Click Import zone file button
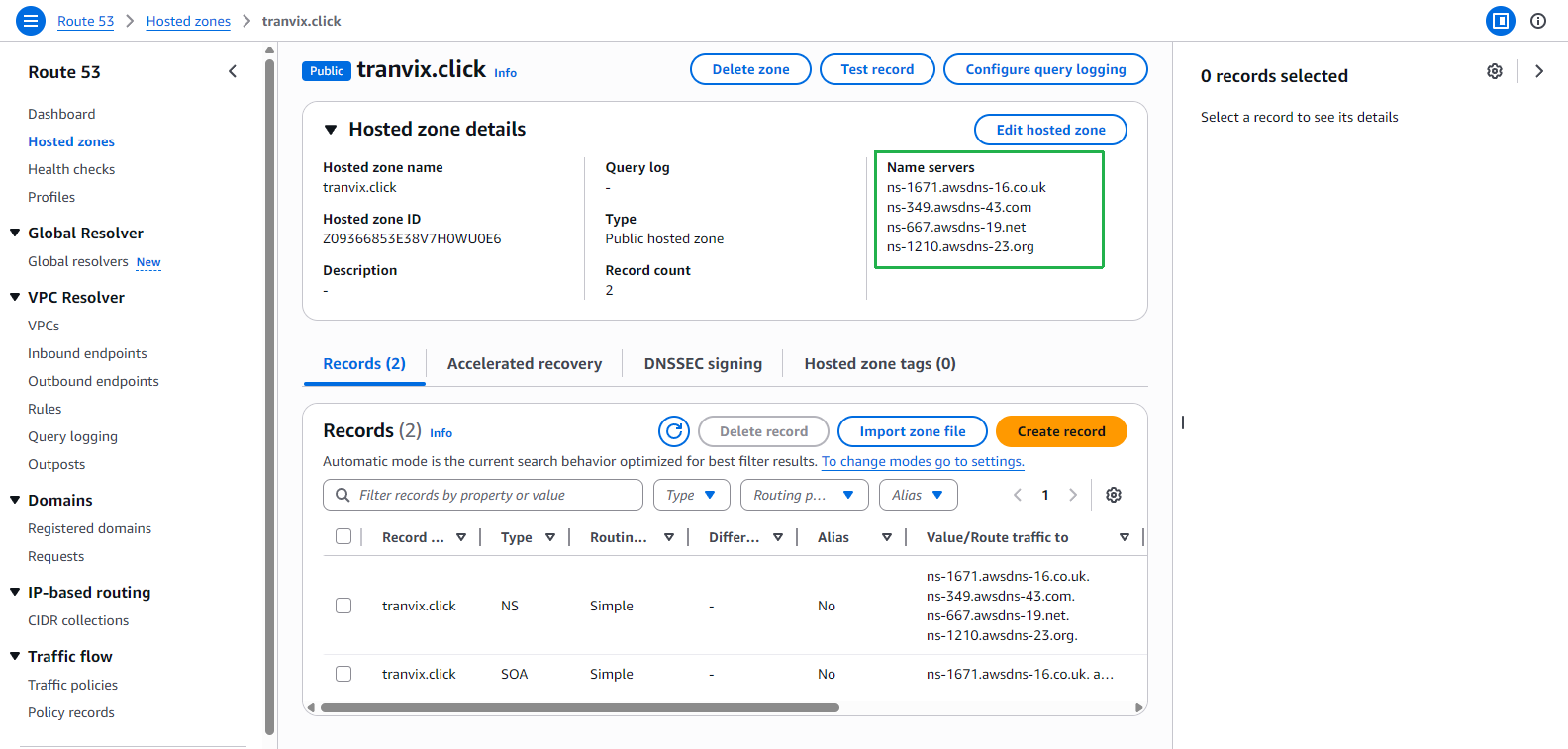 pyautogui.click(x=913, y=431)
